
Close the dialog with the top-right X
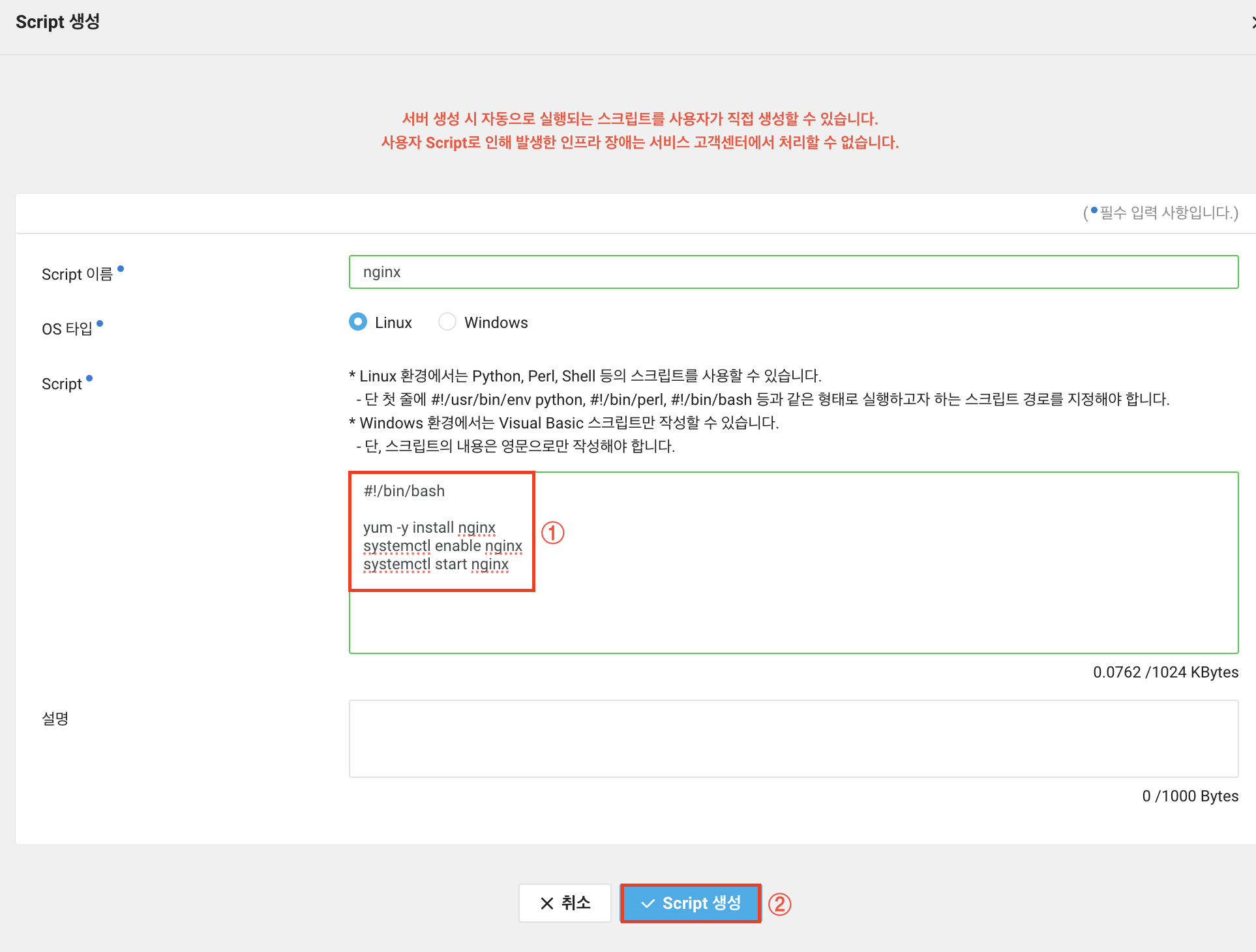coord(1253,23)
